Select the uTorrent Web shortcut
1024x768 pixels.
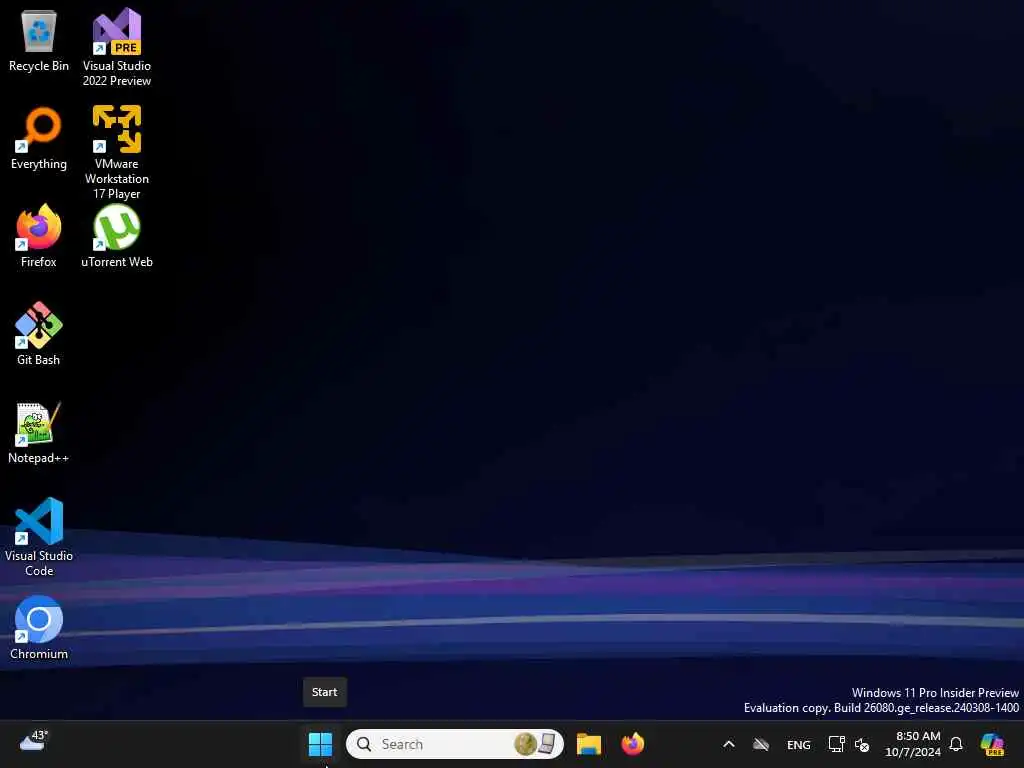pyautogui.click(x=117, y=236)
